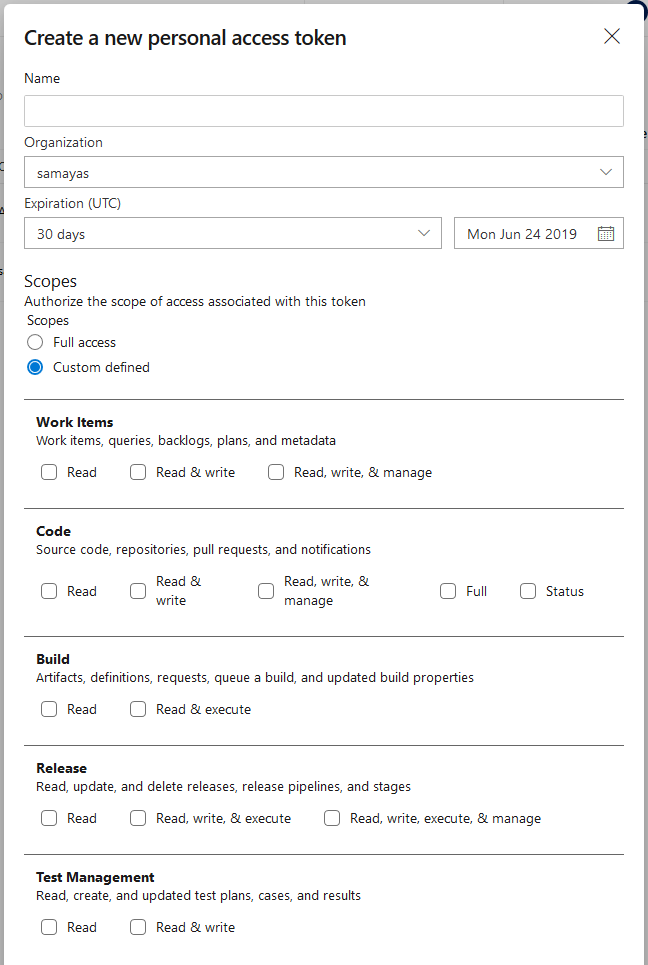Open the calendar date picker icon
Screen dimensions: 648x965
606,233
